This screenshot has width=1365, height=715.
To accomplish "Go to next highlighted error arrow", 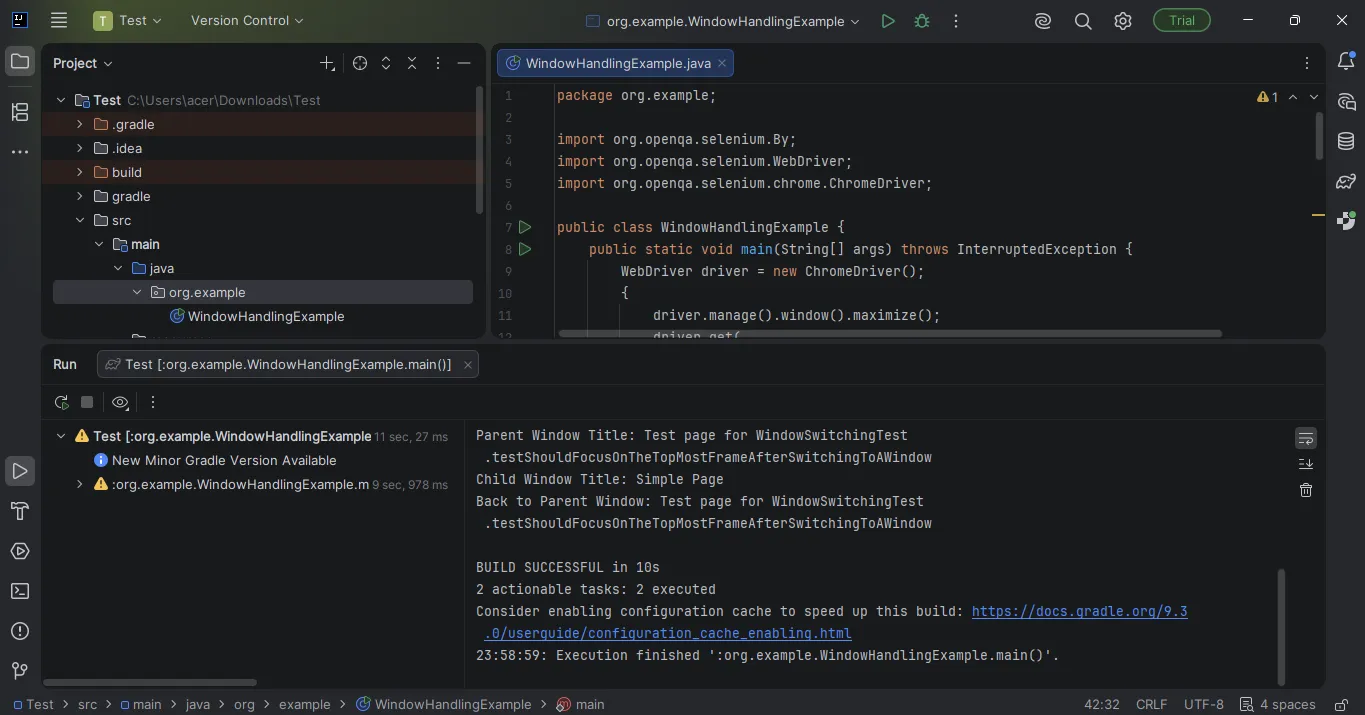I will pos(1314,97).
